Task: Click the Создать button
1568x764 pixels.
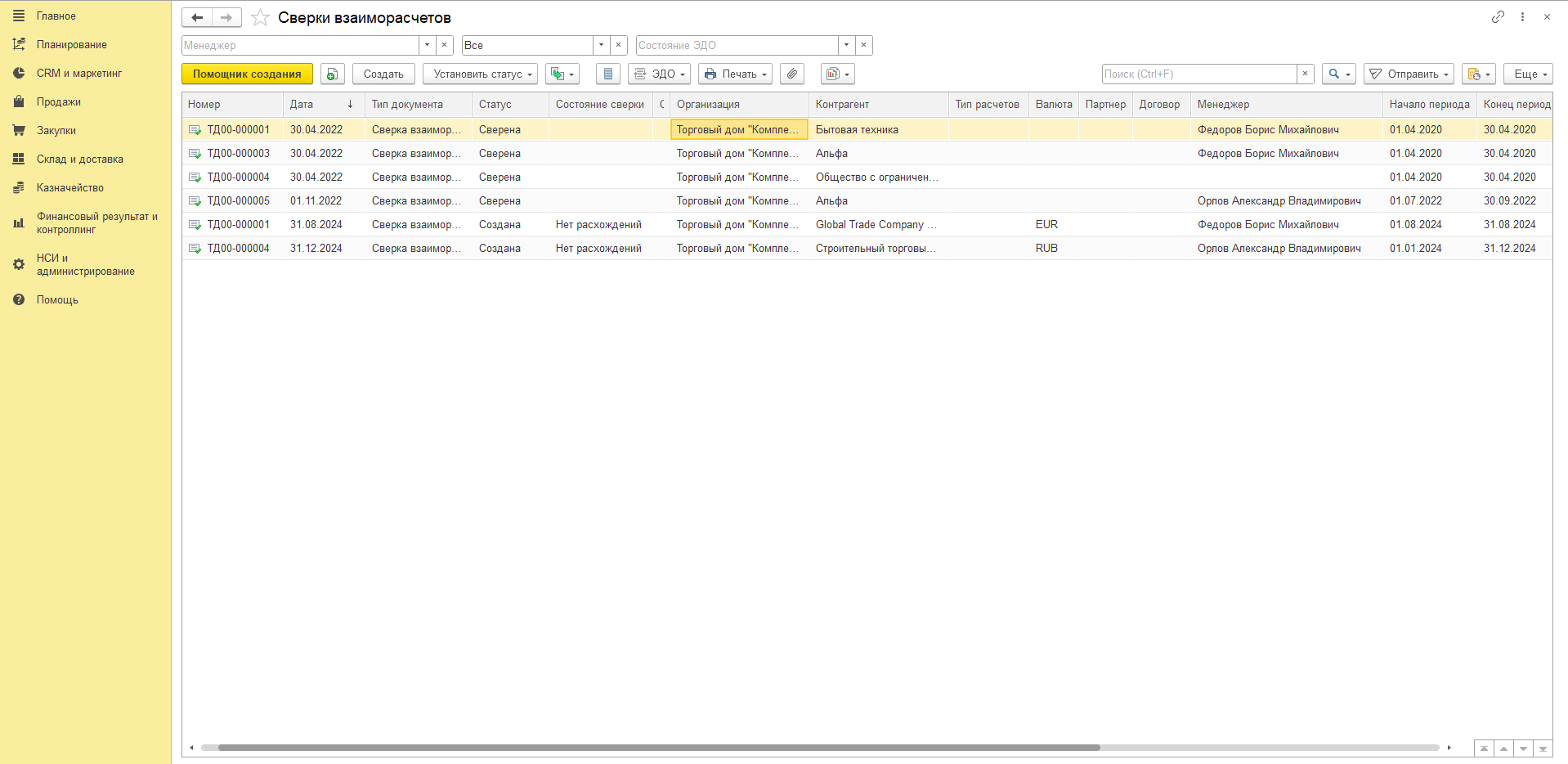Action: coord(383,74)
